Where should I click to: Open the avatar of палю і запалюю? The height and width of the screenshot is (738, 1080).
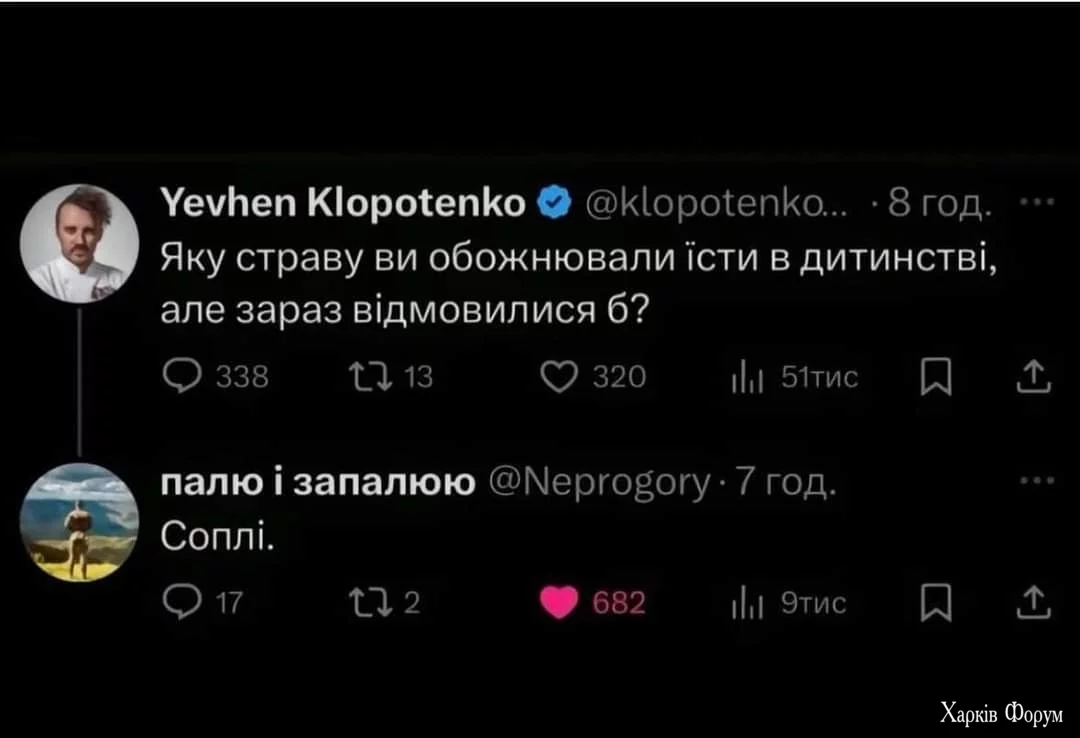pos(80,522)
